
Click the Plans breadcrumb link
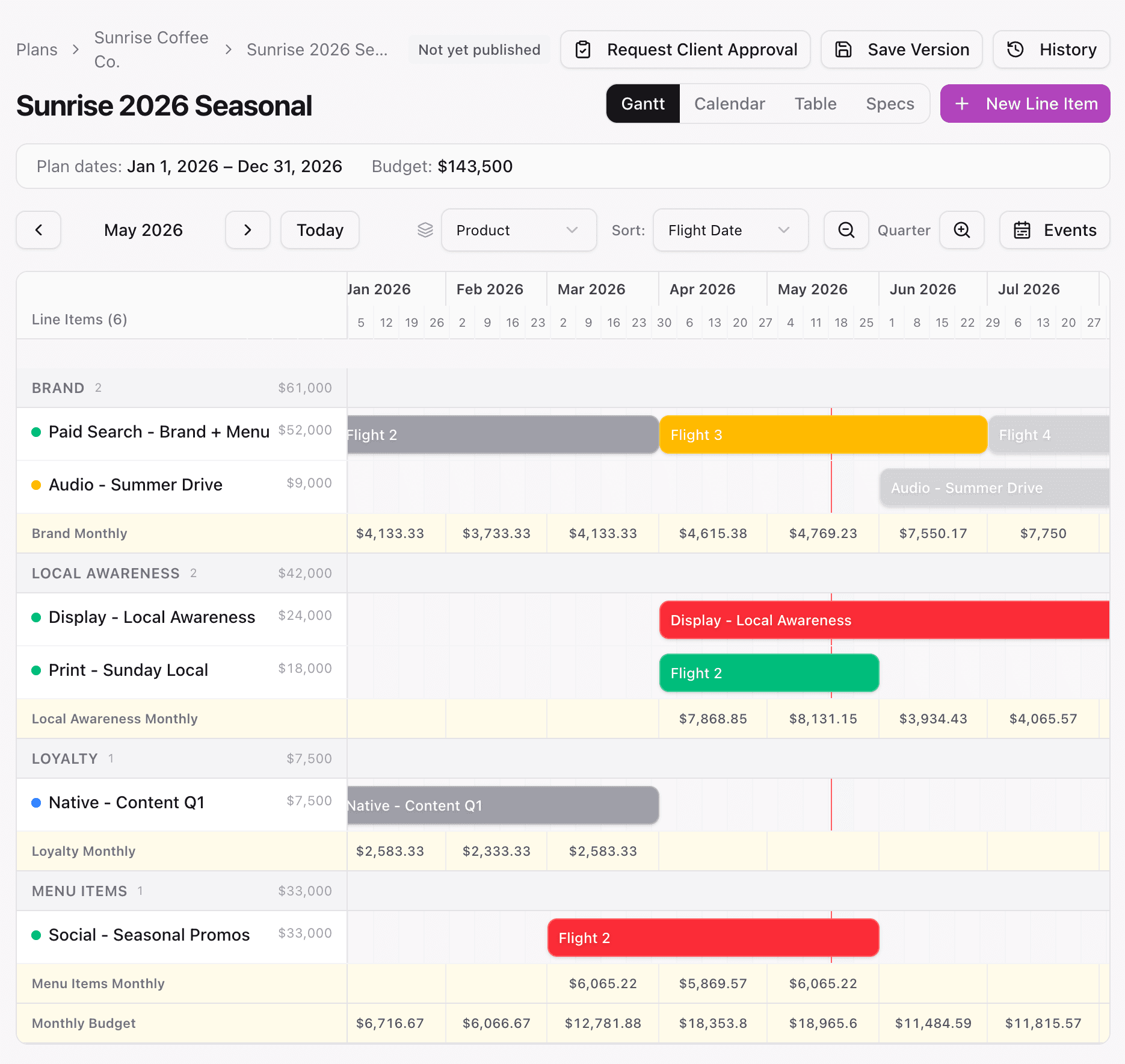pyautogui.click(x=37, y=49)
